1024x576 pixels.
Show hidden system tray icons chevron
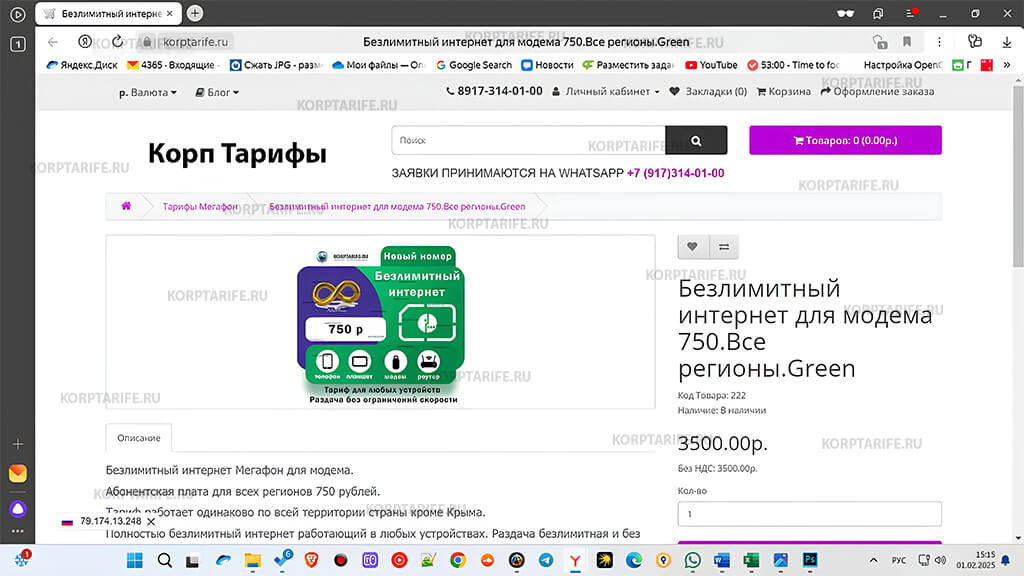coord(873,560)
